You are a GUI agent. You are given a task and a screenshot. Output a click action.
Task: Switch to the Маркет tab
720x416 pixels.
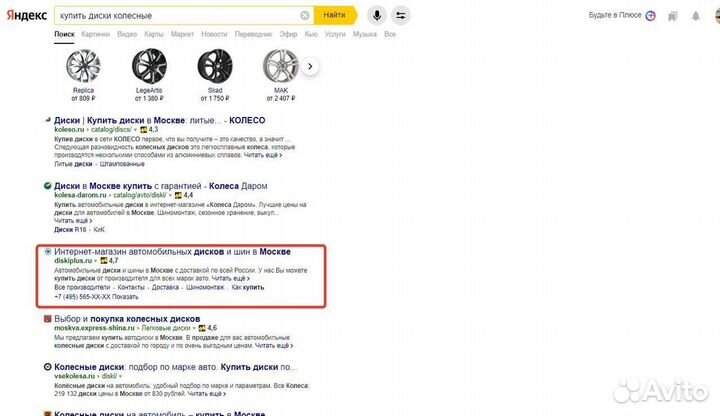point(182,34)
